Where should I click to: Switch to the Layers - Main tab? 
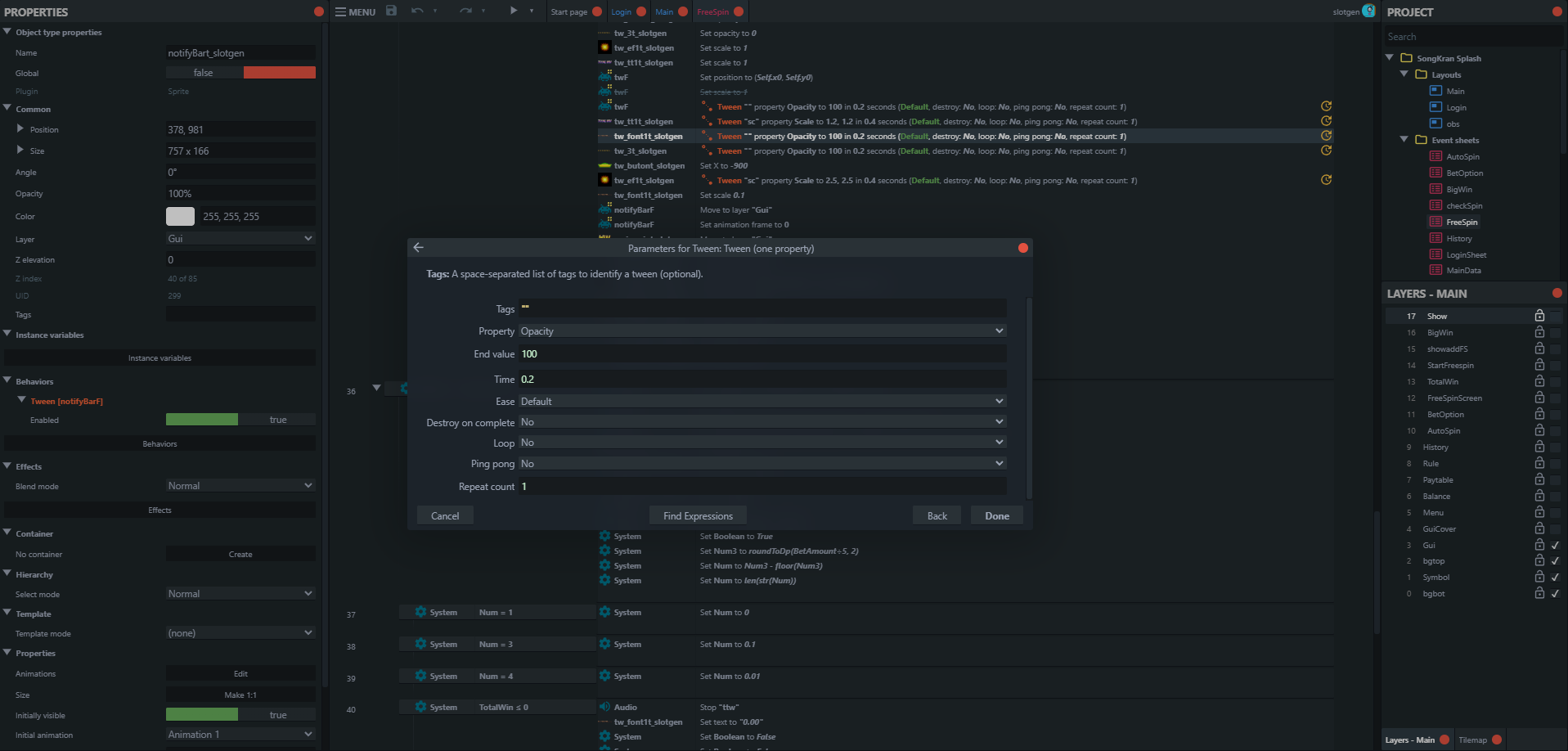click(x=1409, y=740)
